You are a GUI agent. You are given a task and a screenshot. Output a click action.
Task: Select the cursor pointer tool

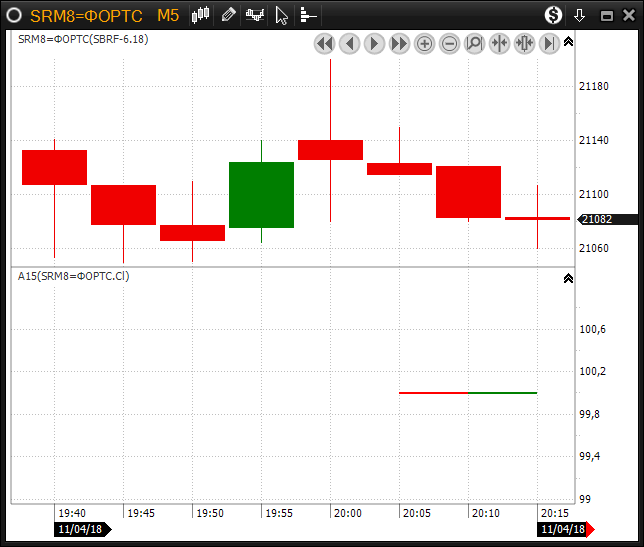tap(282, 15)
